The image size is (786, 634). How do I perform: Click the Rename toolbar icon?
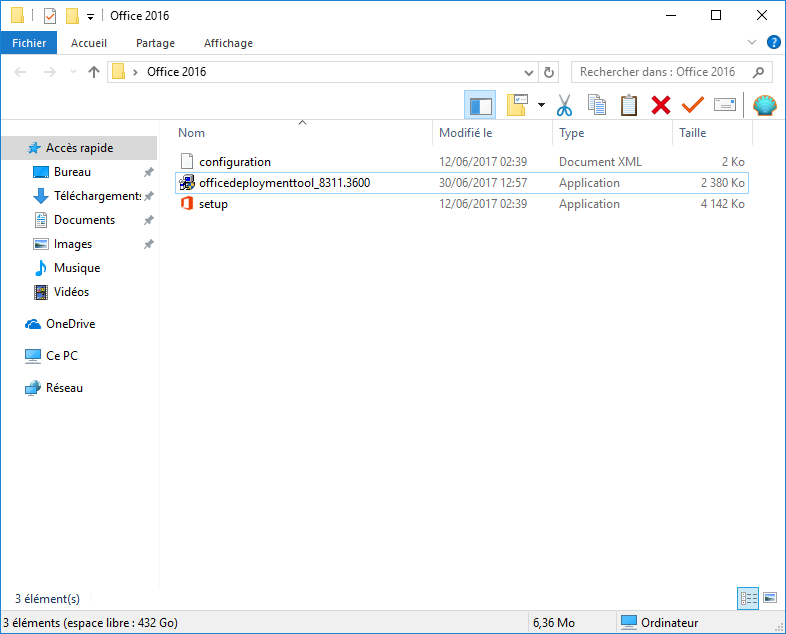(725, 105)
